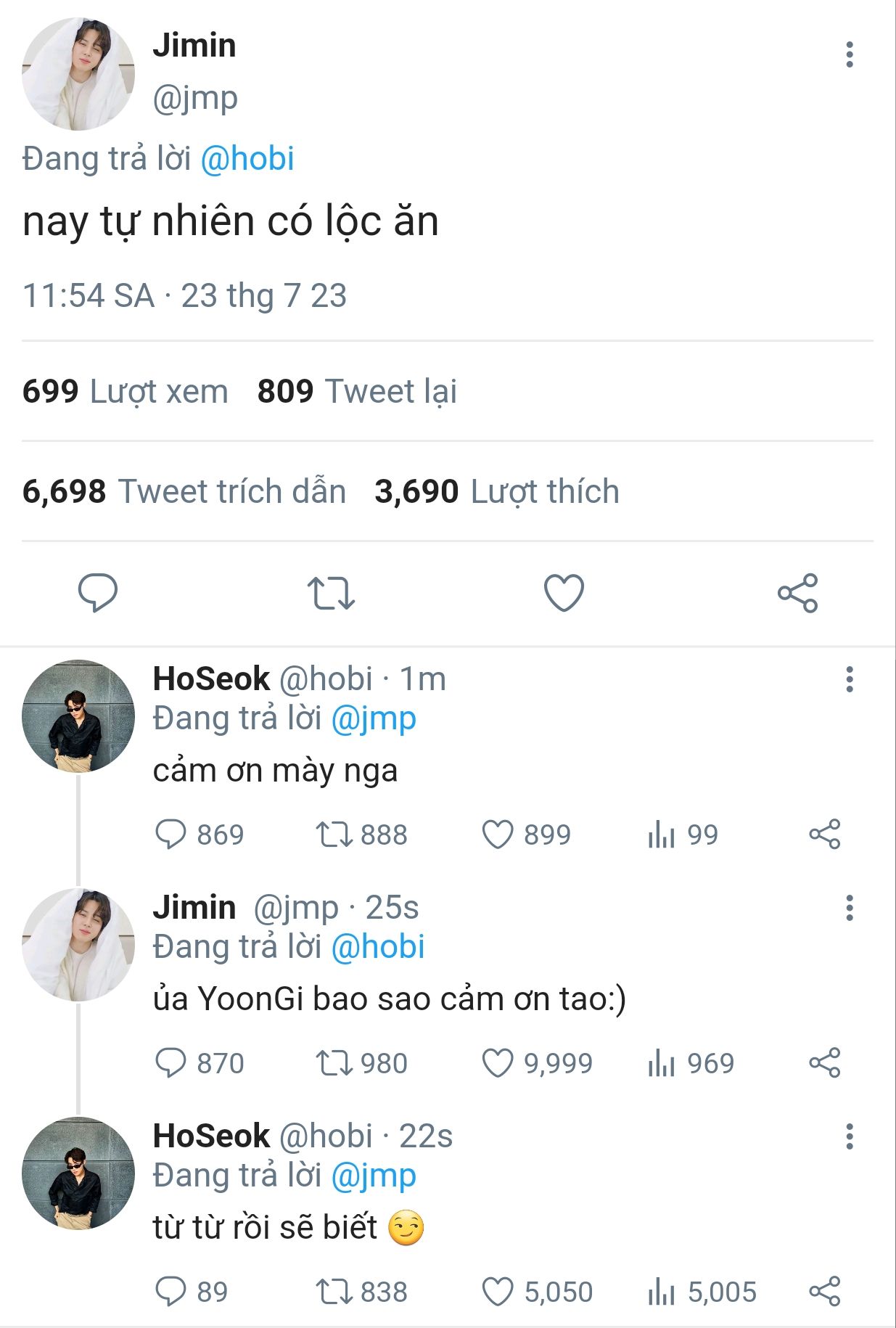
Task: Open more options for the main tweet
Action: [849, 55]
